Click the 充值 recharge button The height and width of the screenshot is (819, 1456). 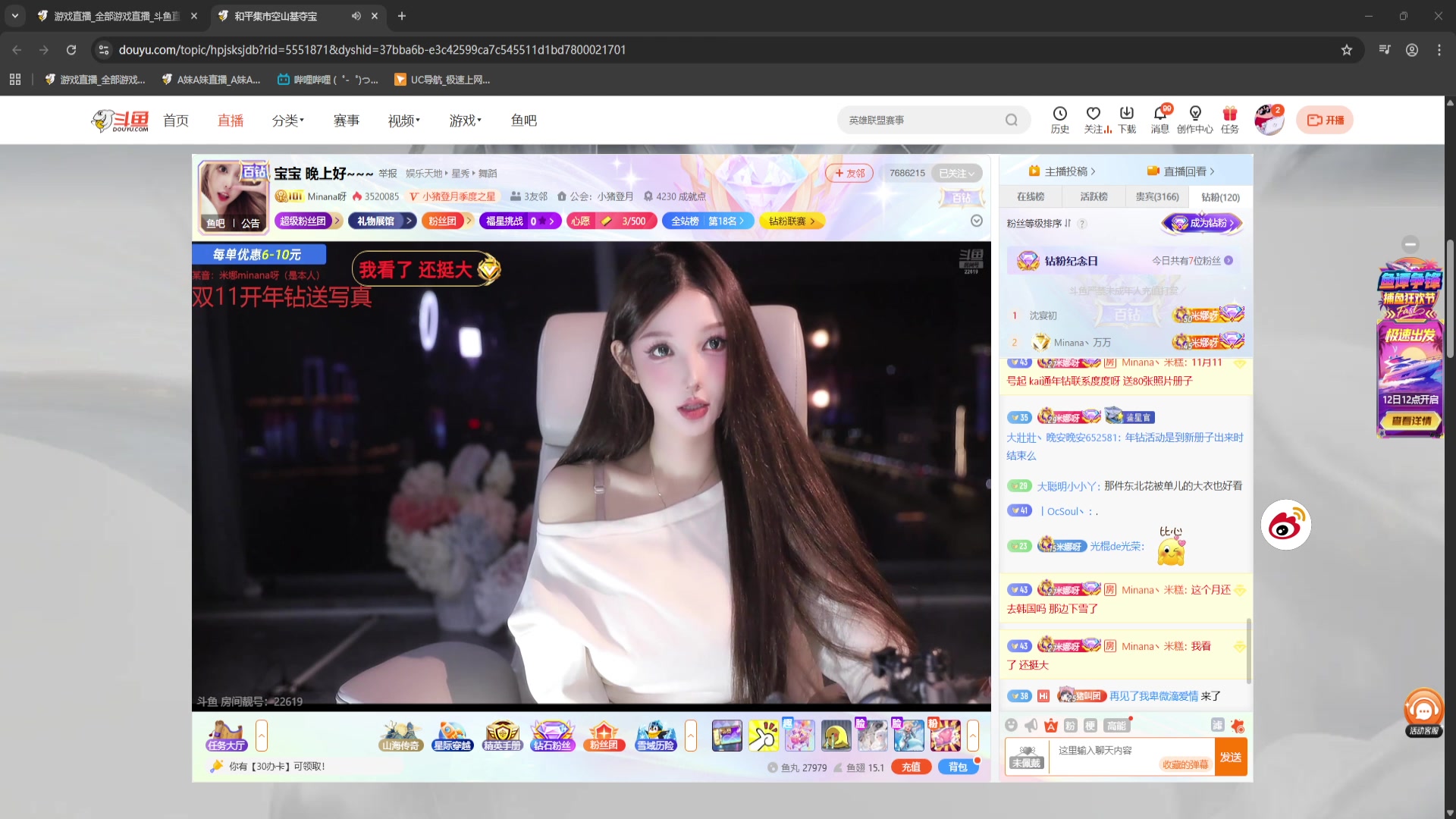click(911, 767)
